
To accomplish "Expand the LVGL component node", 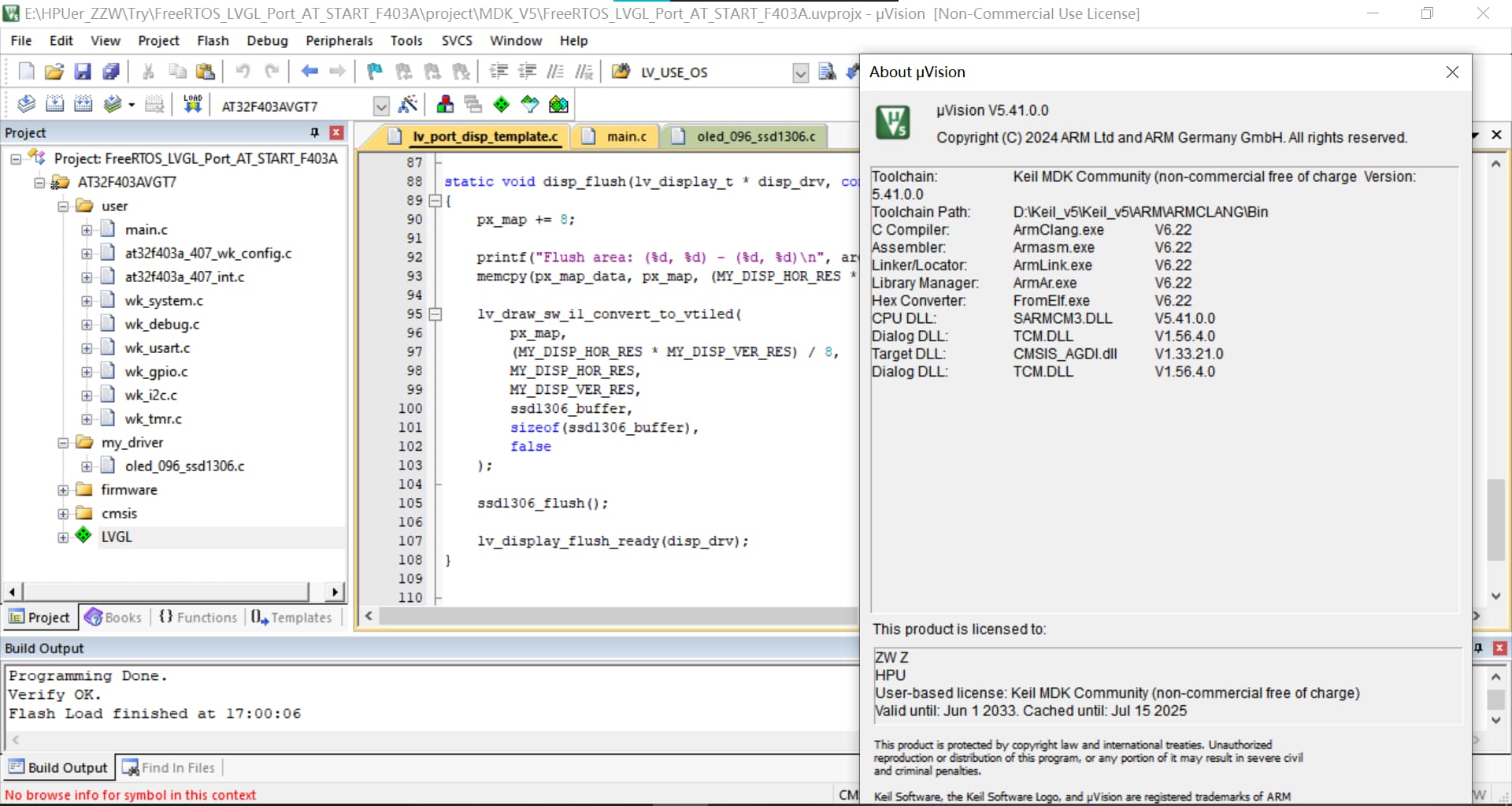I will pyautogui.click(x=63, y=537).
